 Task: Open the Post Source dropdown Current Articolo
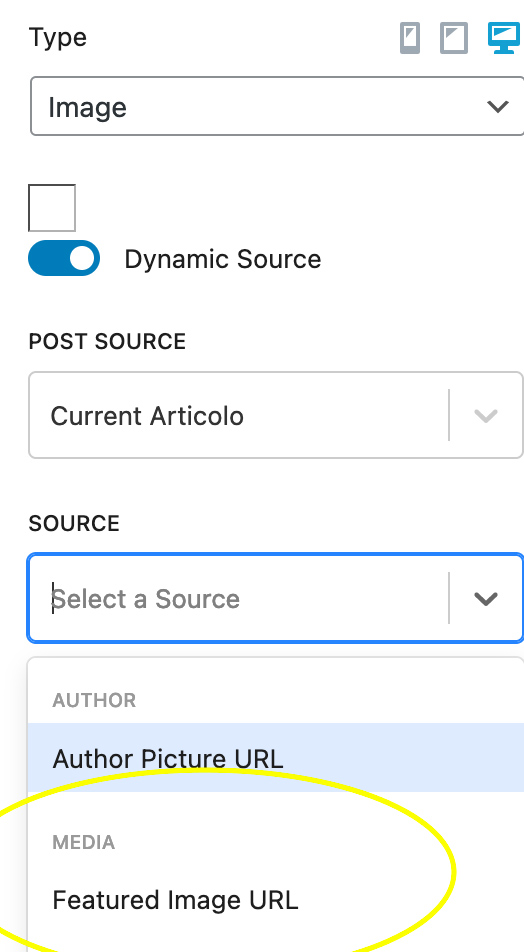point(276,415)
